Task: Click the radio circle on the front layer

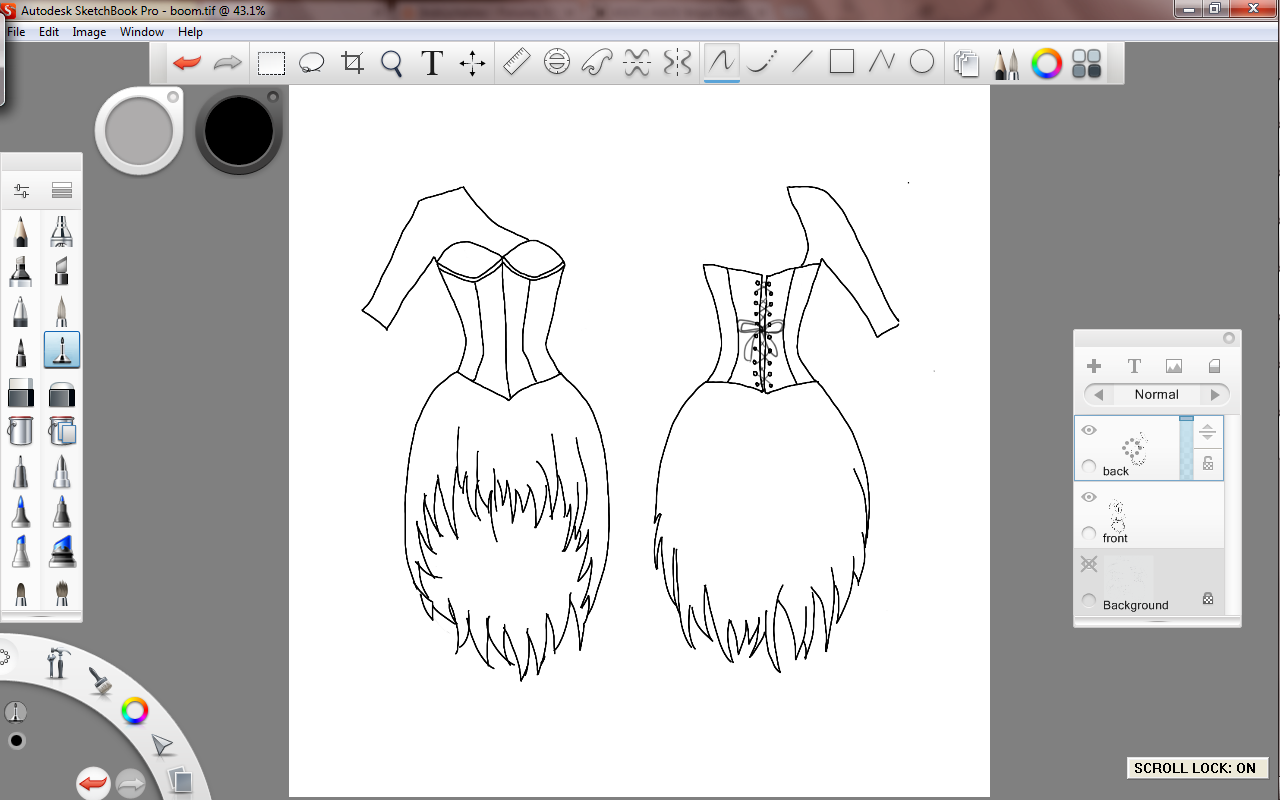Action: tap(1089, 534)
